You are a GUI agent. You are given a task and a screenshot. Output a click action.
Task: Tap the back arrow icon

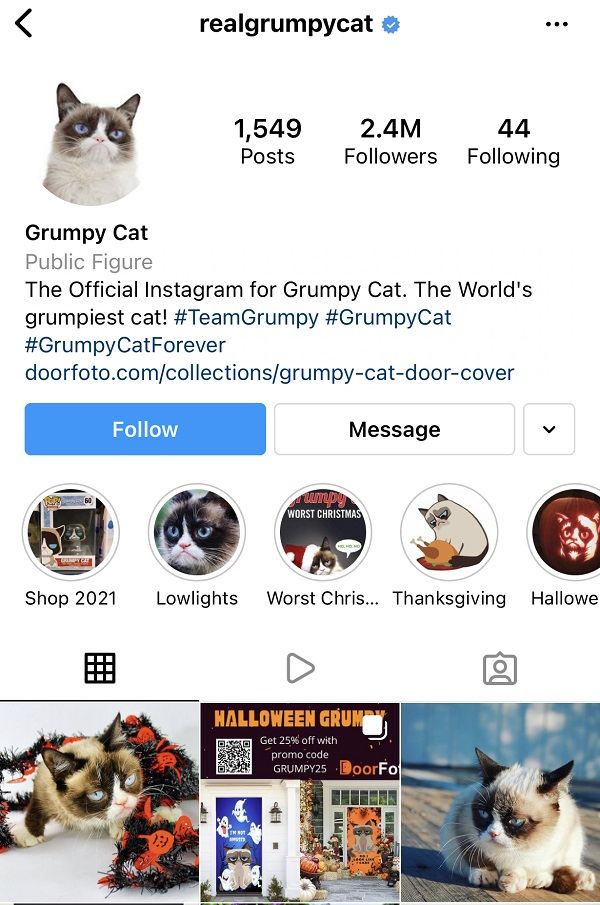click(24, 24)
